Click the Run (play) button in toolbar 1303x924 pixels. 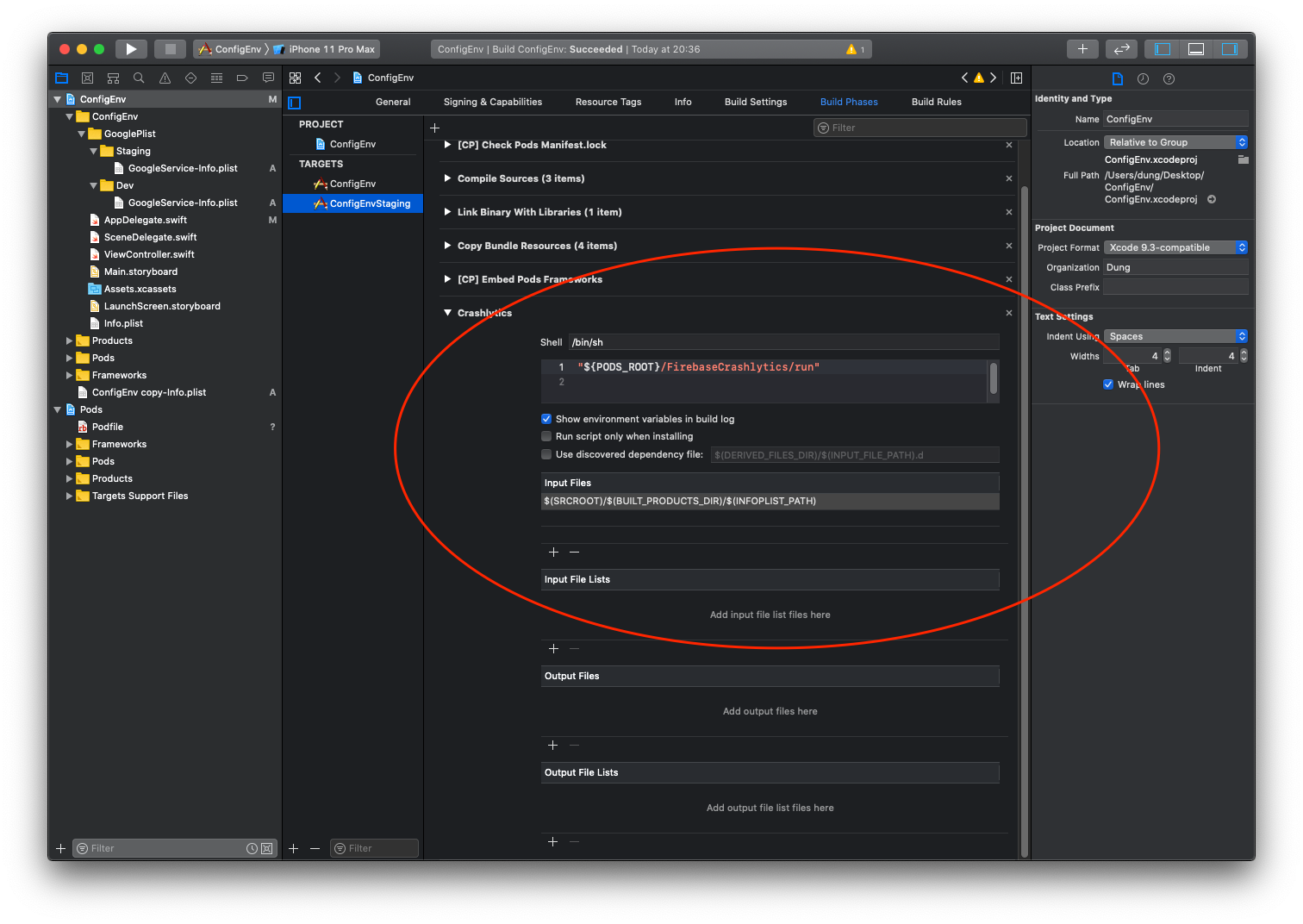(131, 49)
